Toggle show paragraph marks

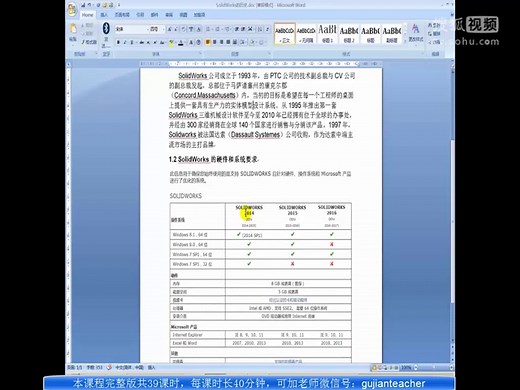click(267, 29)
